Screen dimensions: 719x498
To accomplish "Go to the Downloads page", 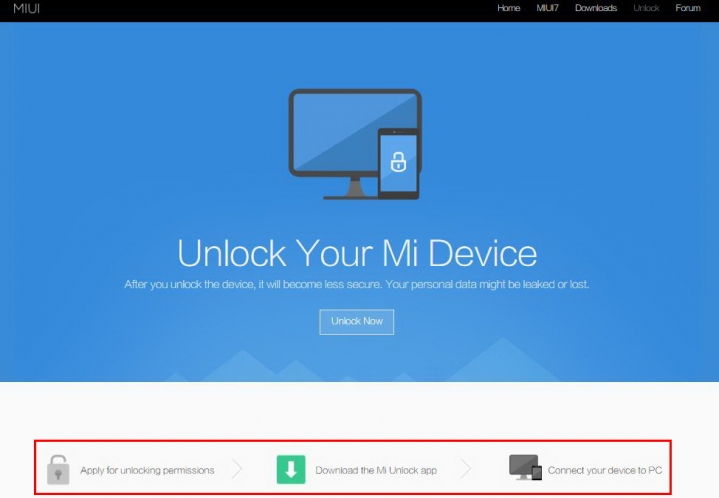I will (596, 8).
